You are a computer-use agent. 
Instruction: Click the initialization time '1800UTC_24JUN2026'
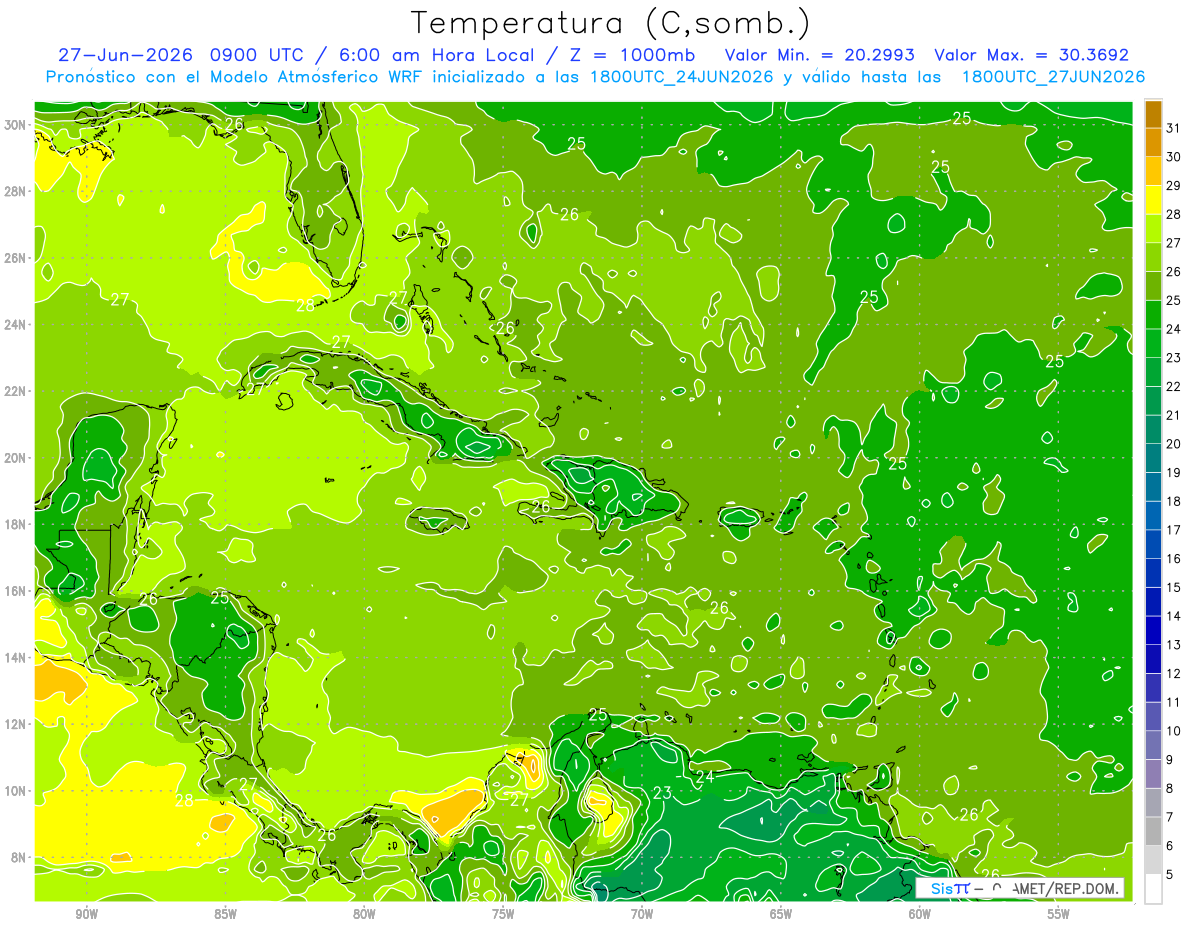pyautogui.click(x=679, y=77)
